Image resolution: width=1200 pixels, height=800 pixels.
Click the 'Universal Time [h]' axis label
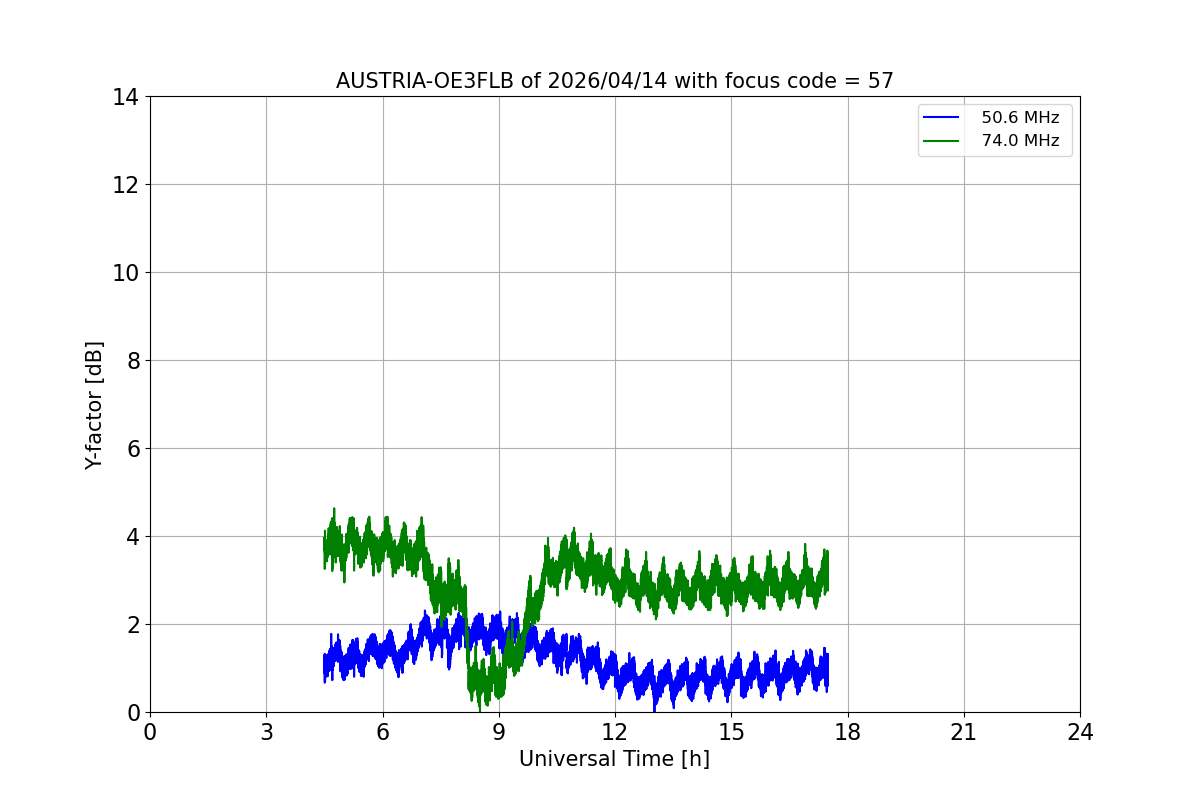point(614,759)
